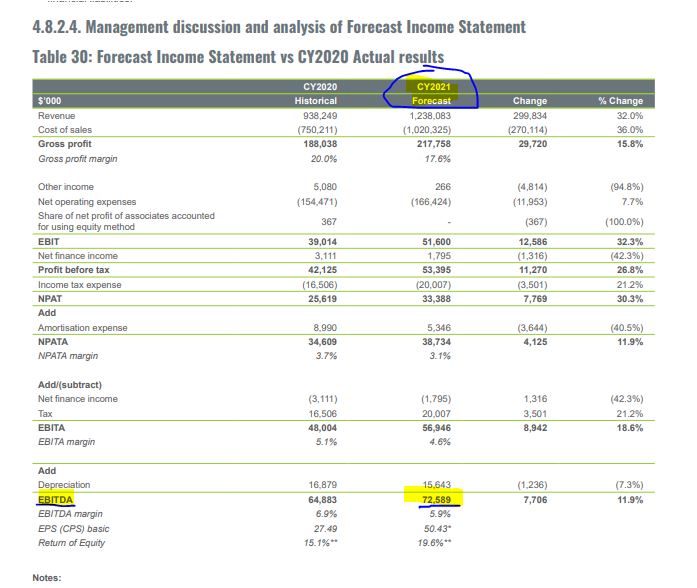This screenshot has height=588, width=697.
Task: Click other income value 5,080
Action: point(325,187)
